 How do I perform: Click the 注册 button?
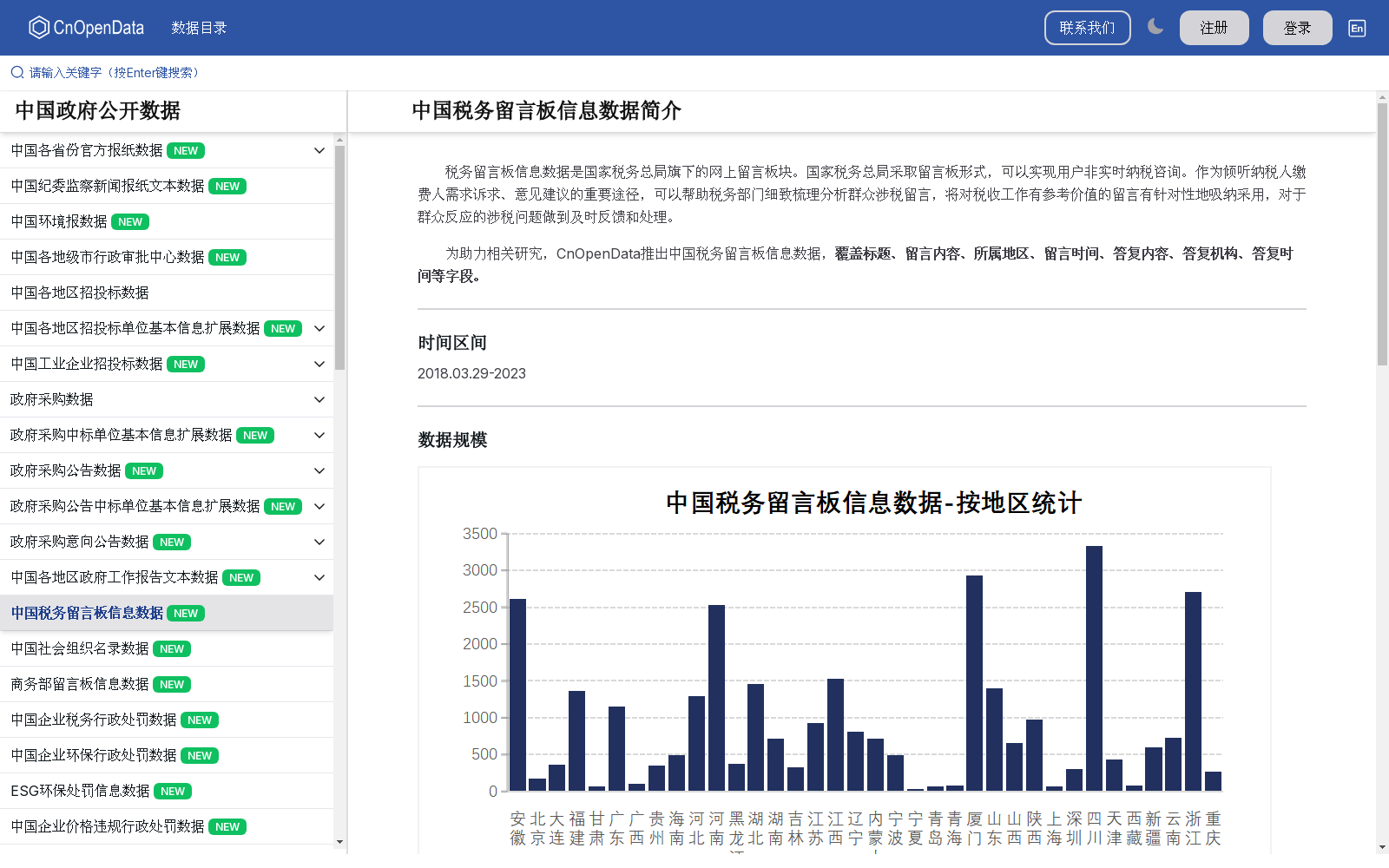click(x=1214, y=28)
